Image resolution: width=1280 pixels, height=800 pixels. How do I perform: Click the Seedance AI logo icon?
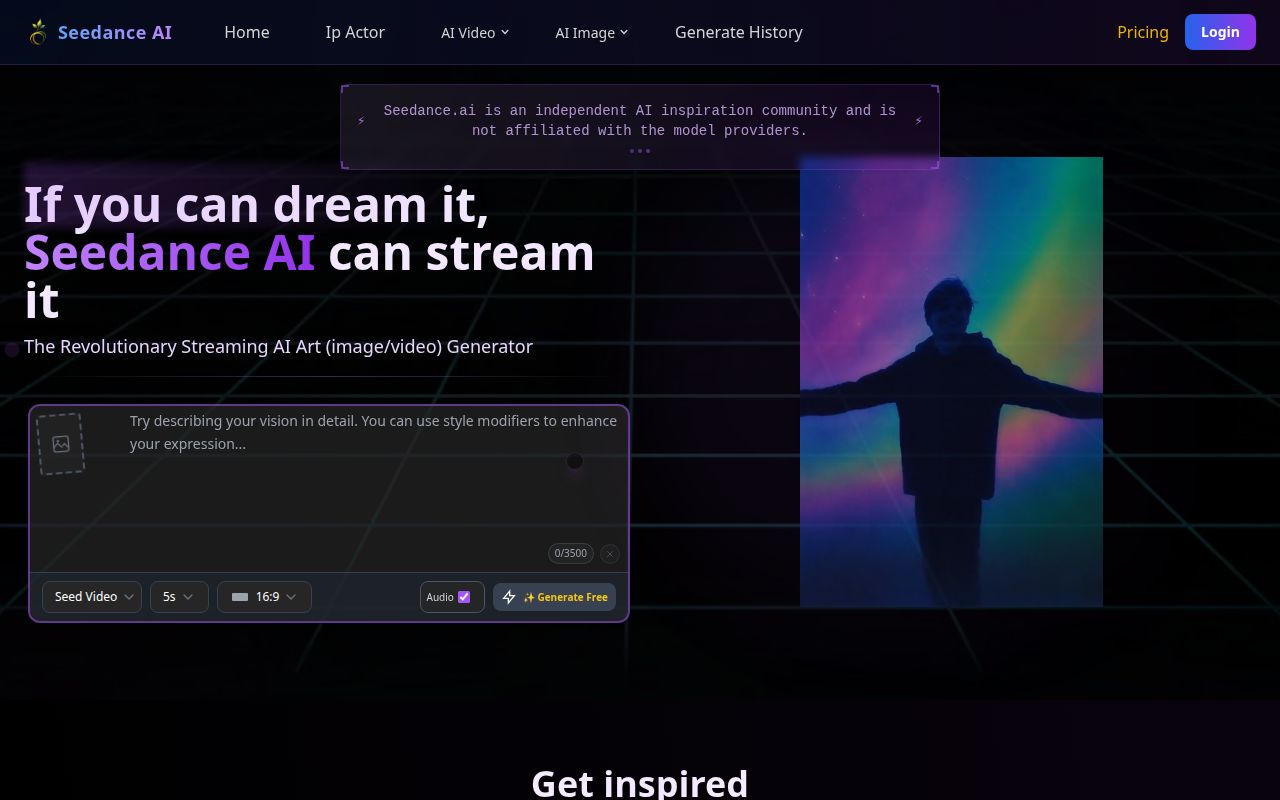[38, 32]
